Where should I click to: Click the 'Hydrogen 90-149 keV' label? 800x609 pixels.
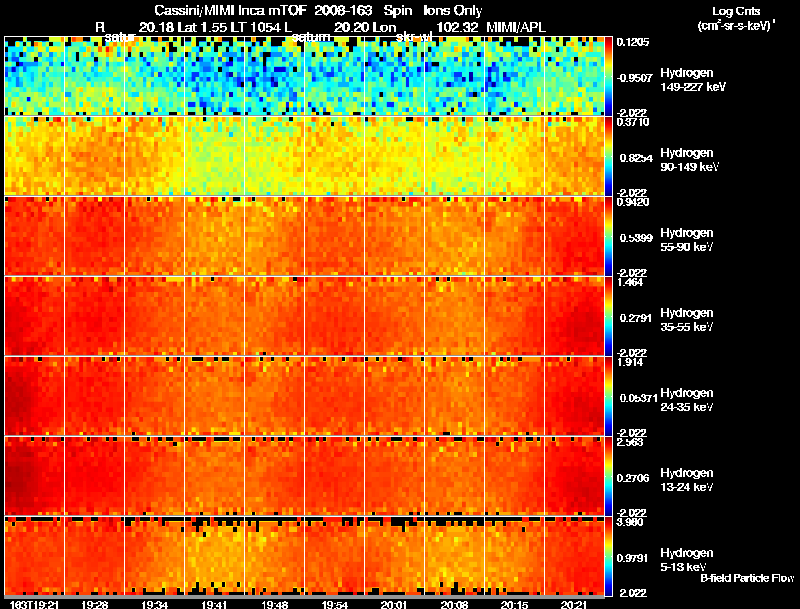click(x=689, y=160)
